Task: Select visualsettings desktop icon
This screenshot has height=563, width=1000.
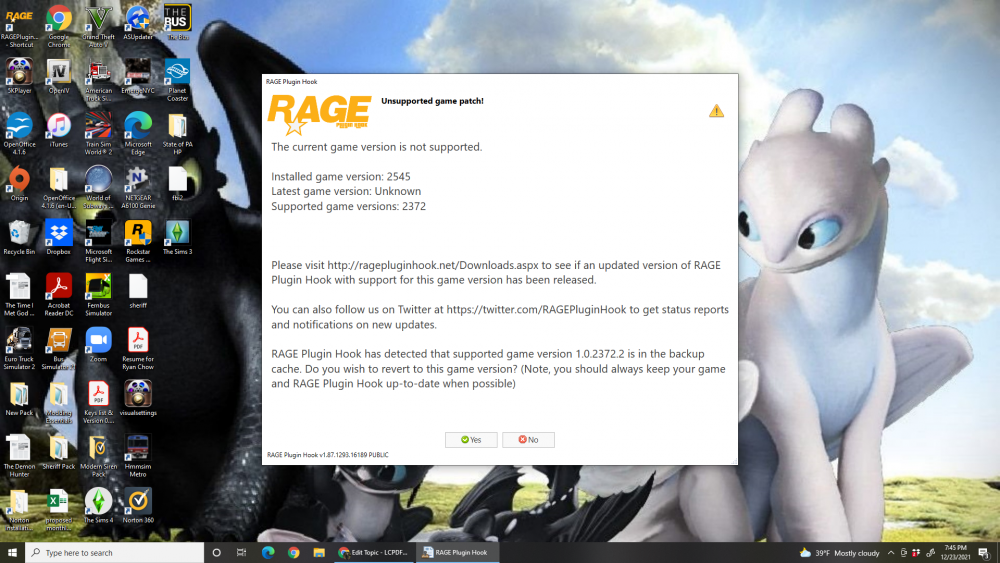Action: coord(138,398)
